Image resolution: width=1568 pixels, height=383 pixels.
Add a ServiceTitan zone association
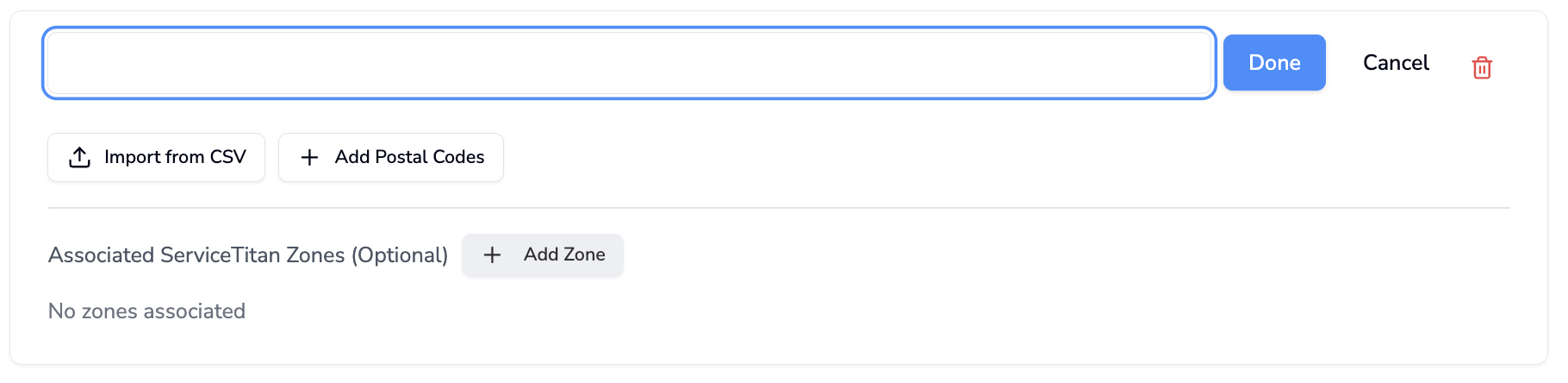543,254
